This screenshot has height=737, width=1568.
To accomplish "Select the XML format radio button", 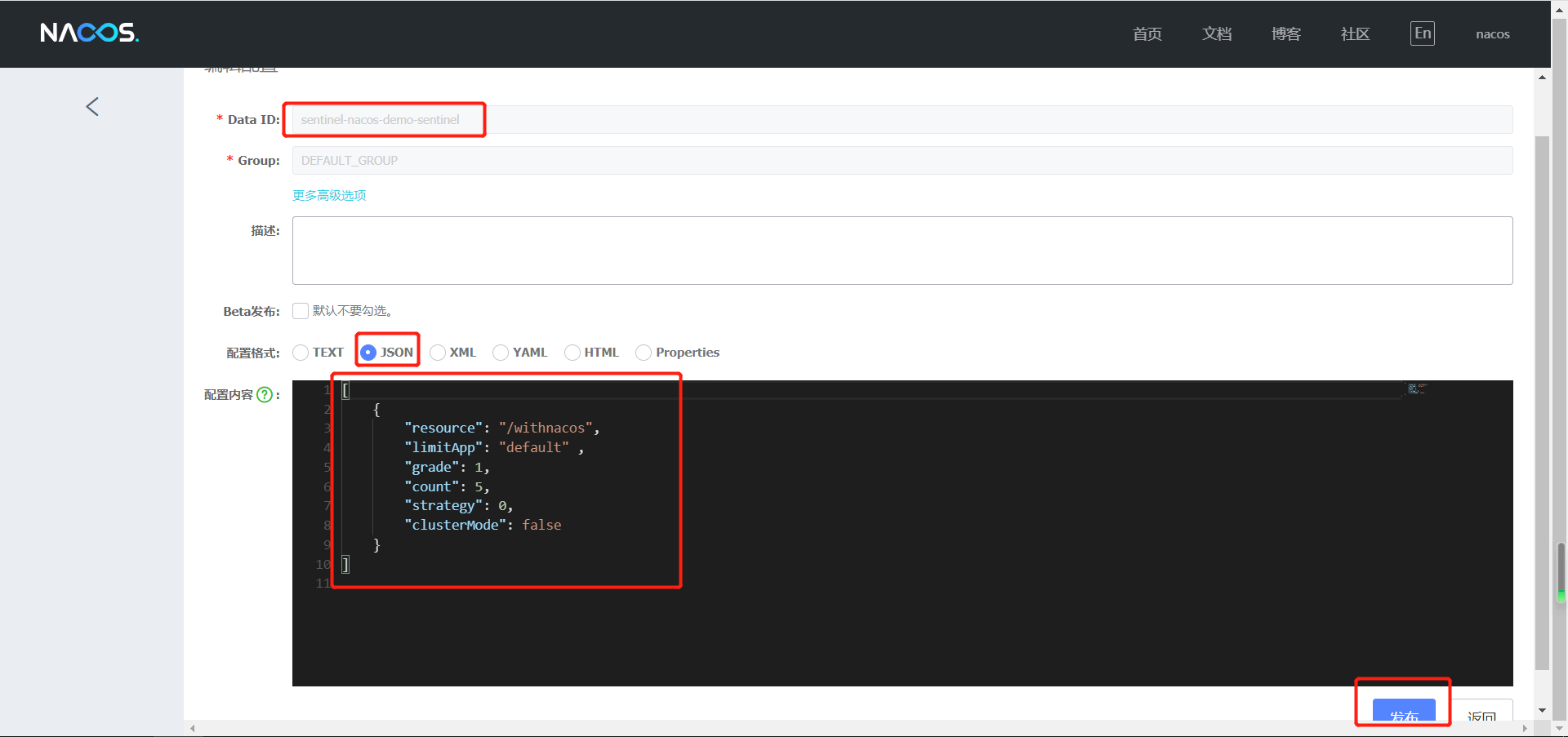I will (x=438, y=353).
